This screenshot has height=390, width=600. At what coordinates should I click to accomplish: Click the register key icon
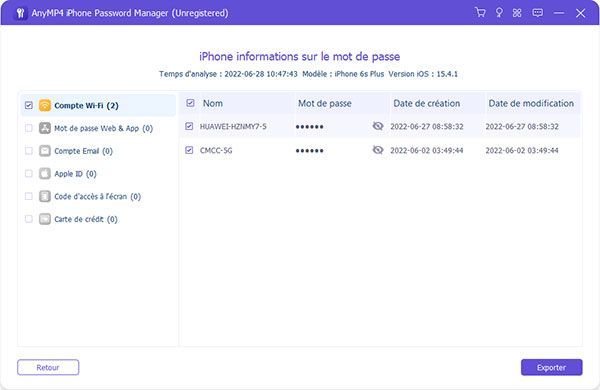click(499, 13)
